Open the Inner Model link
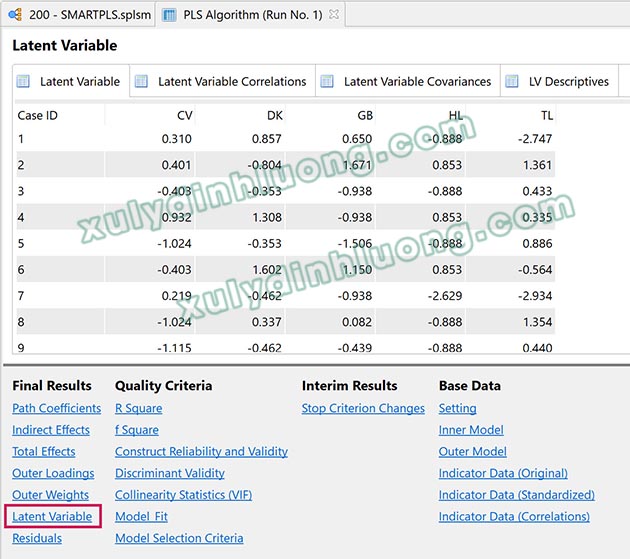This screenshot has width=630, height=559. 471,430
